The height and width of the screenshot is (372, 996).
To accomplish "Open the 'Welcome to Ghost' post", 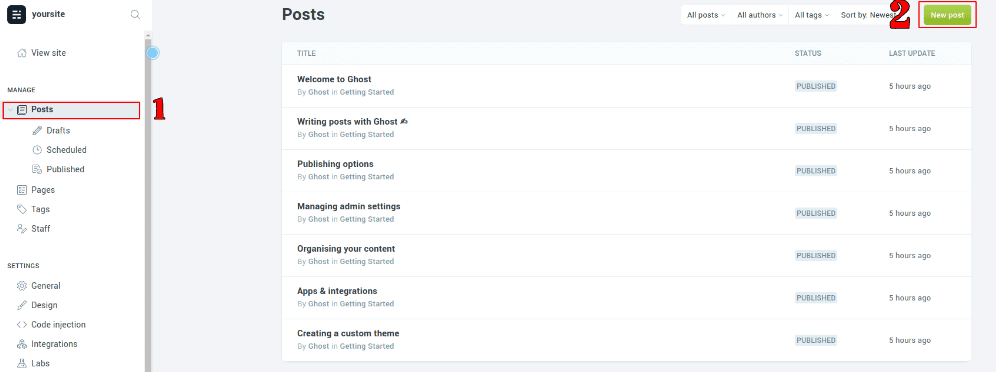I will pos(334,79).
